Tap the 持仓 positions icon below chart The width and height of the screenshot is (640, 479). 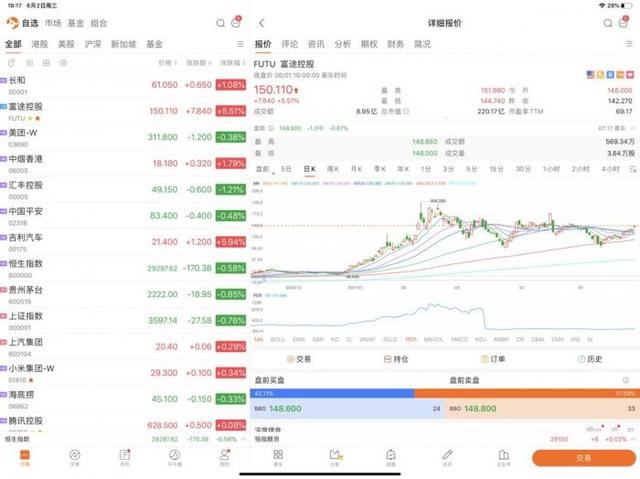pyautogui.click(x=387, y=359)
